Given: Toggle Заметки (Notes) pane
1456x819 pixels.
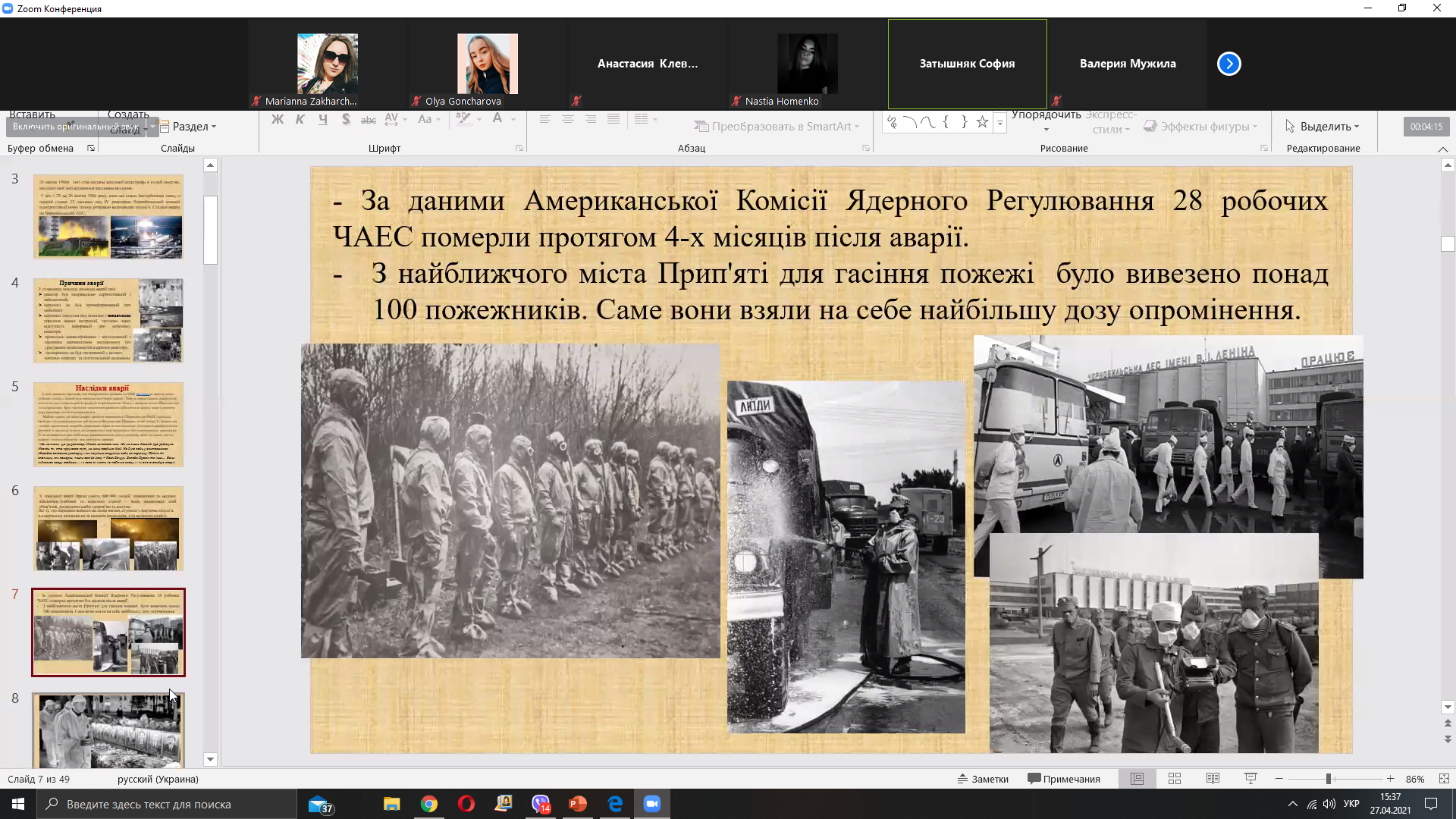Looking at the screenshot, I should click(x=983, y=779).
